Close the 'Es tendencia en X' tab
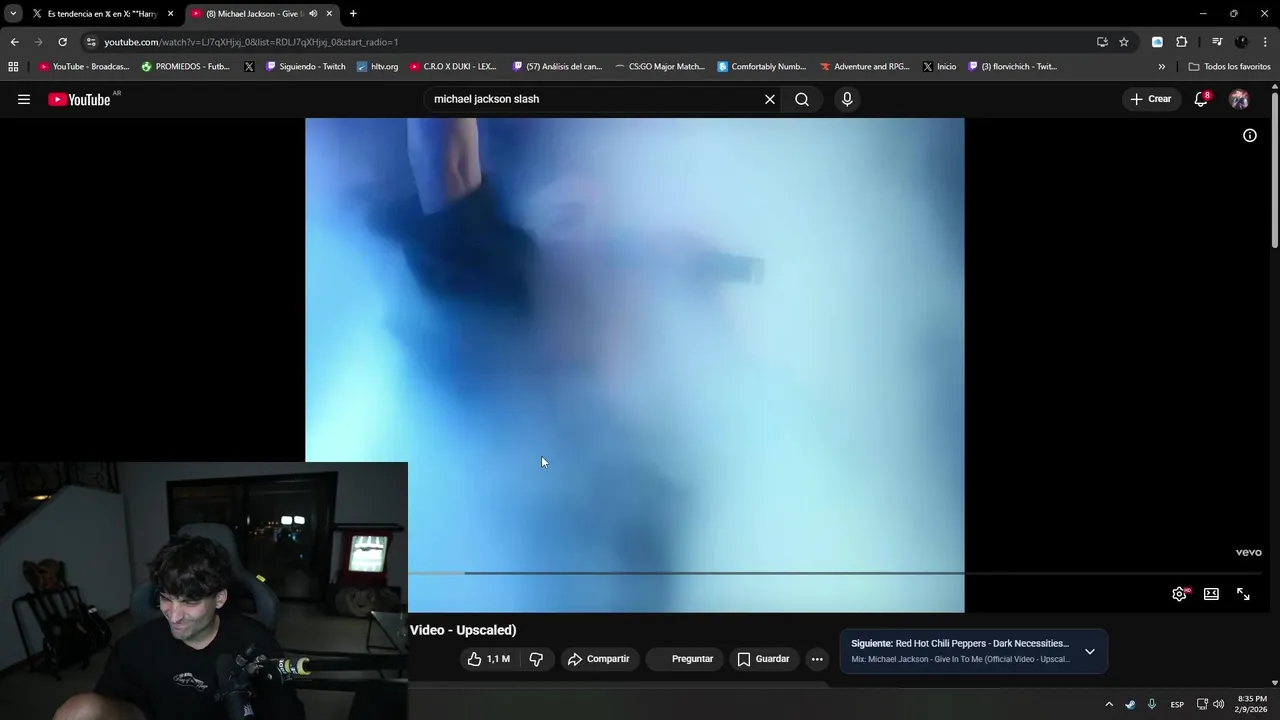1280x720 pixels. 170,14
